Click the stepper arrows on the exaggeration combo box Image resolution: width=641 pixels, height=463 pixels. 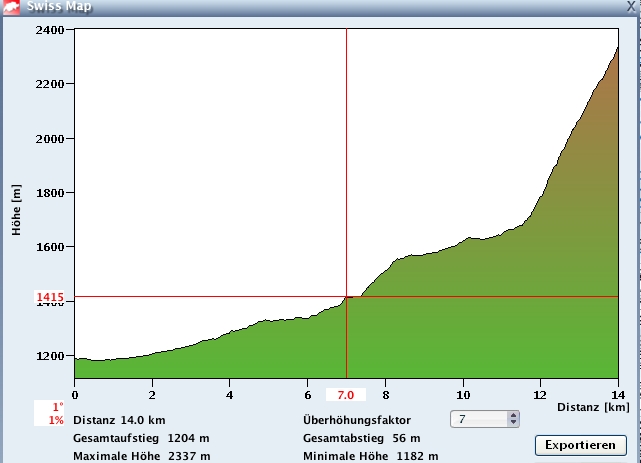513,420
